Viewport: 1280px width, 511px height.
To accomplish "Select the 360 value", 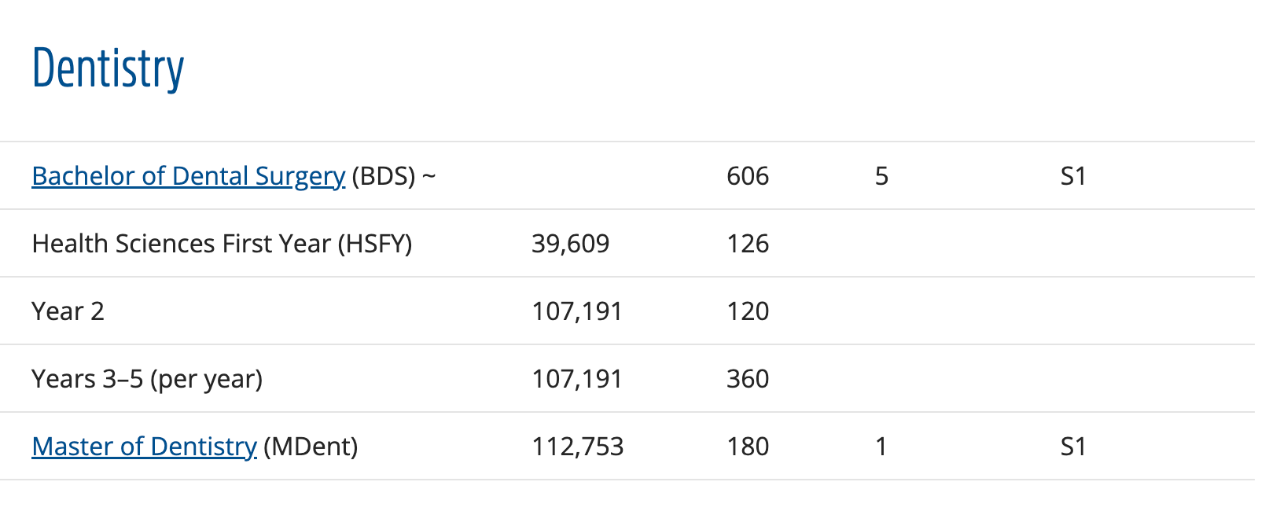I will click(748, 379).
